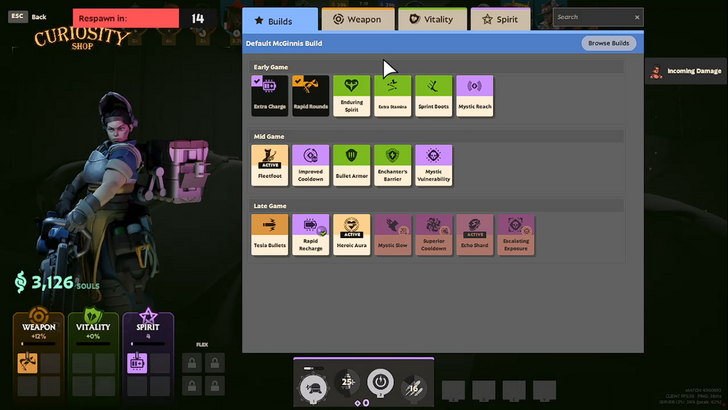
Task: Choose the Bullet Armor item
Action: (x=351, y=165)
